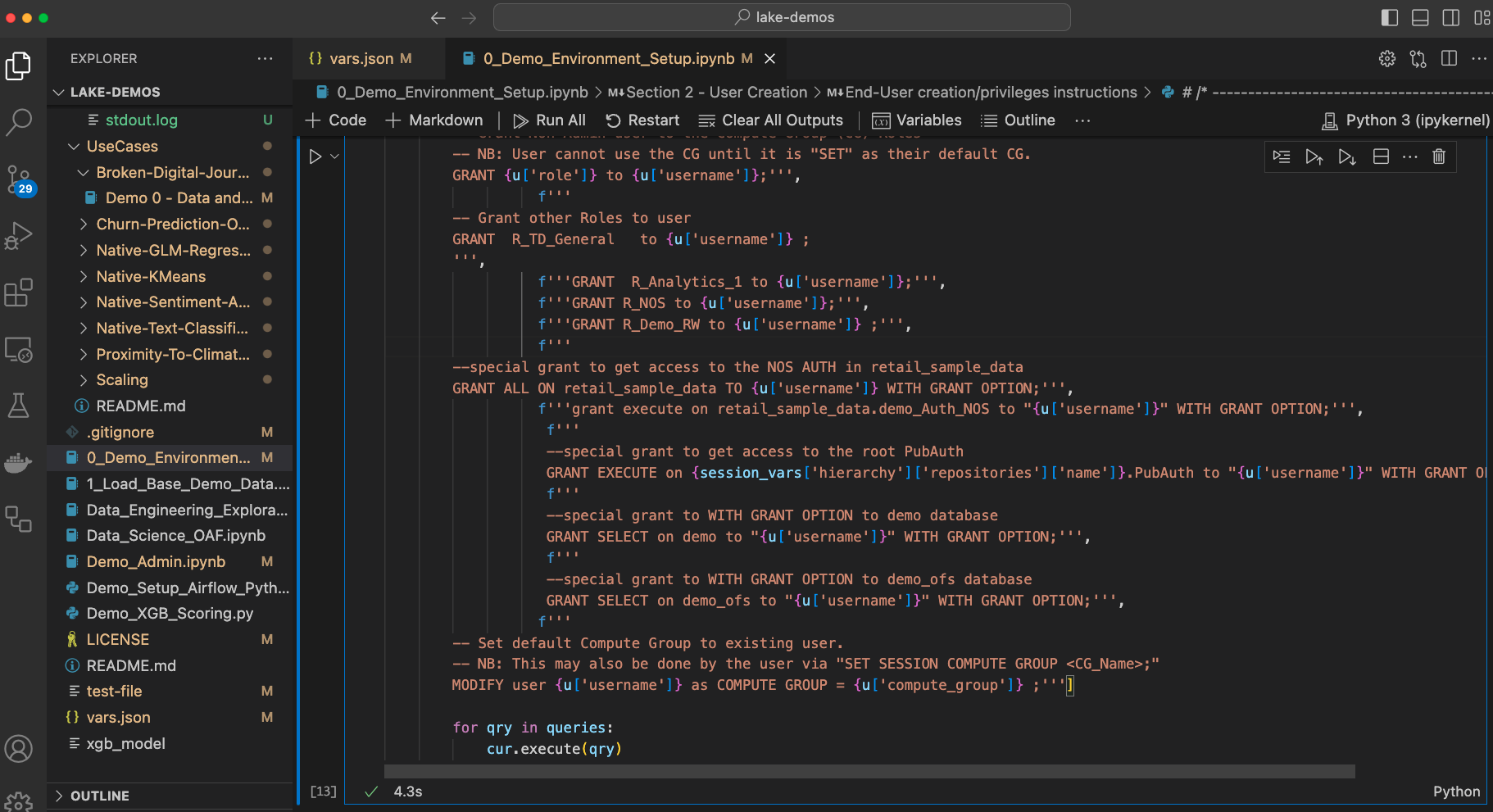This screenshot has height=812, width=1493.
Task: Go back with the navigation arrow
Action: click(x=438, y=17)
